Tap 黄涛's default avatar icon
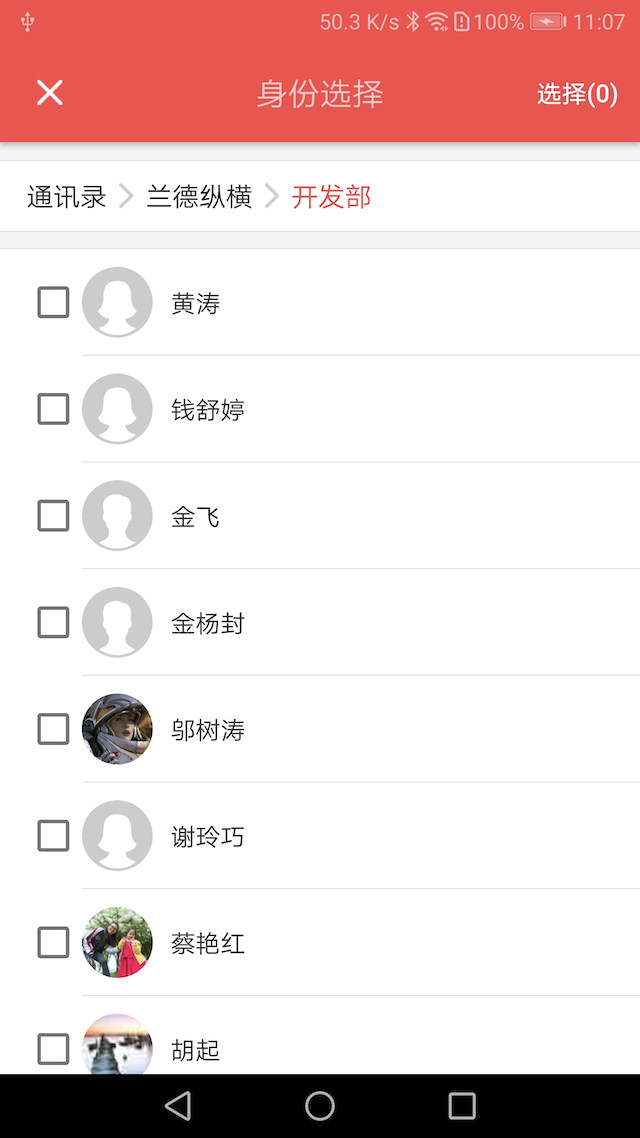The image size is (640, 1138). (117, 302)
